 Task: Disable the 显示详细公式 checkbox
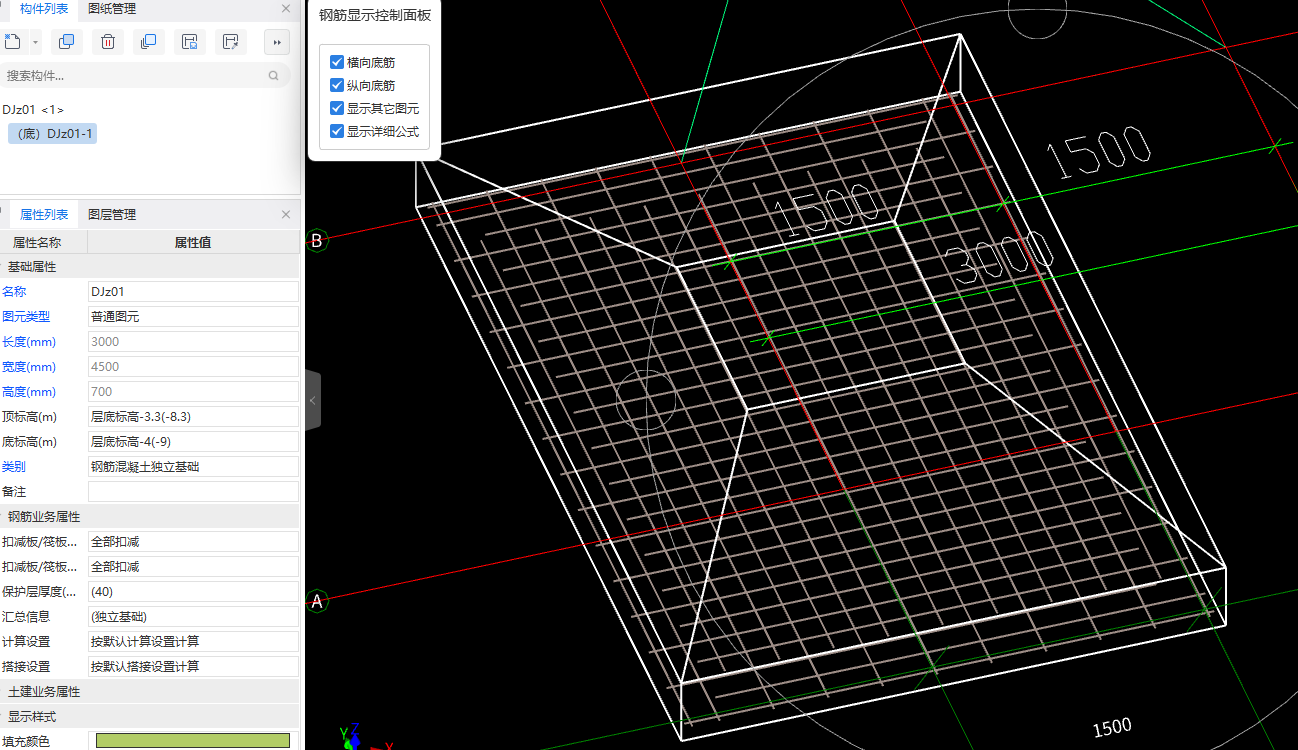coord(337,131)
